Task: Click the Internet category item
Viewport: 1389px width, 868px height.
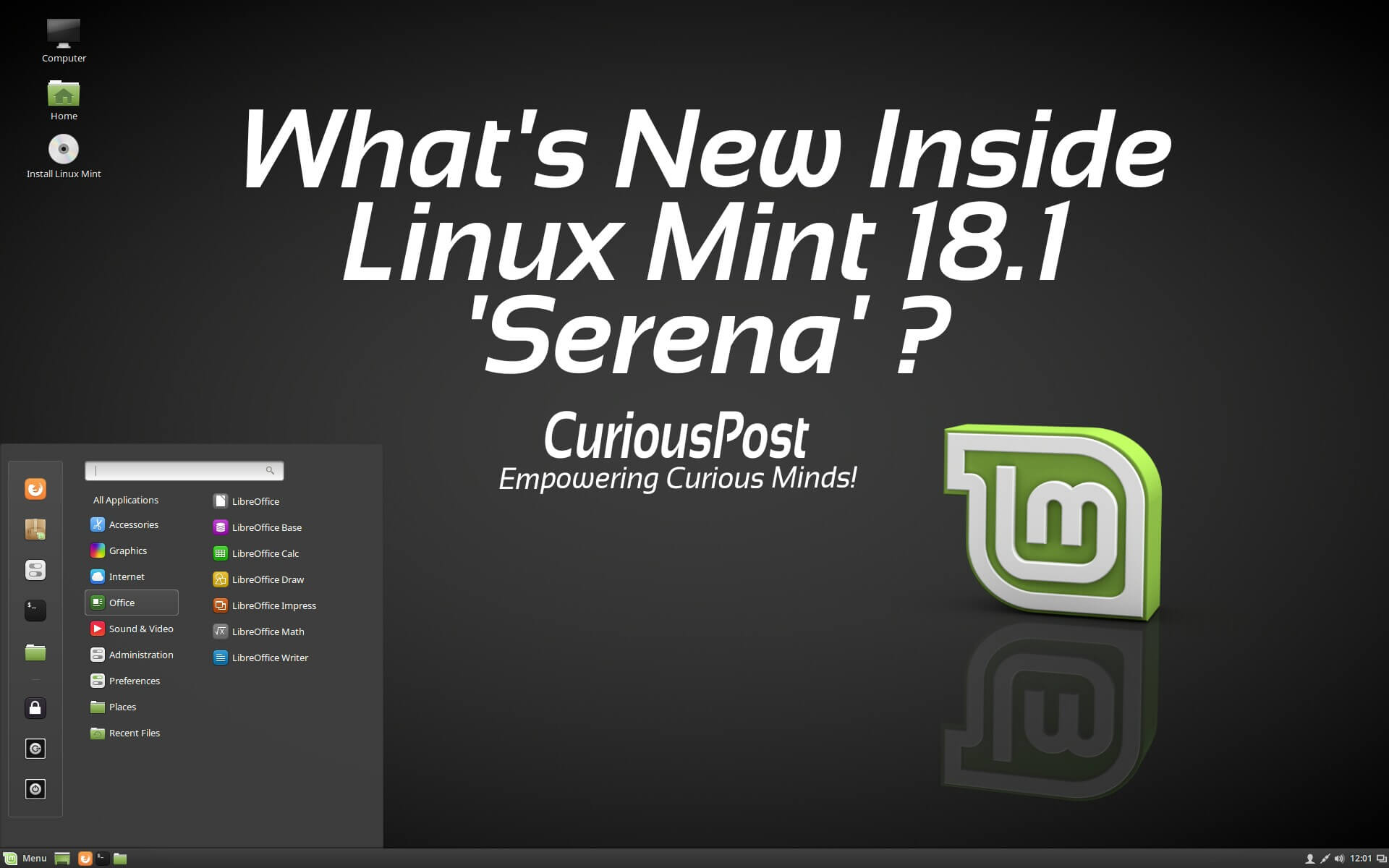Action: (128, 576)
